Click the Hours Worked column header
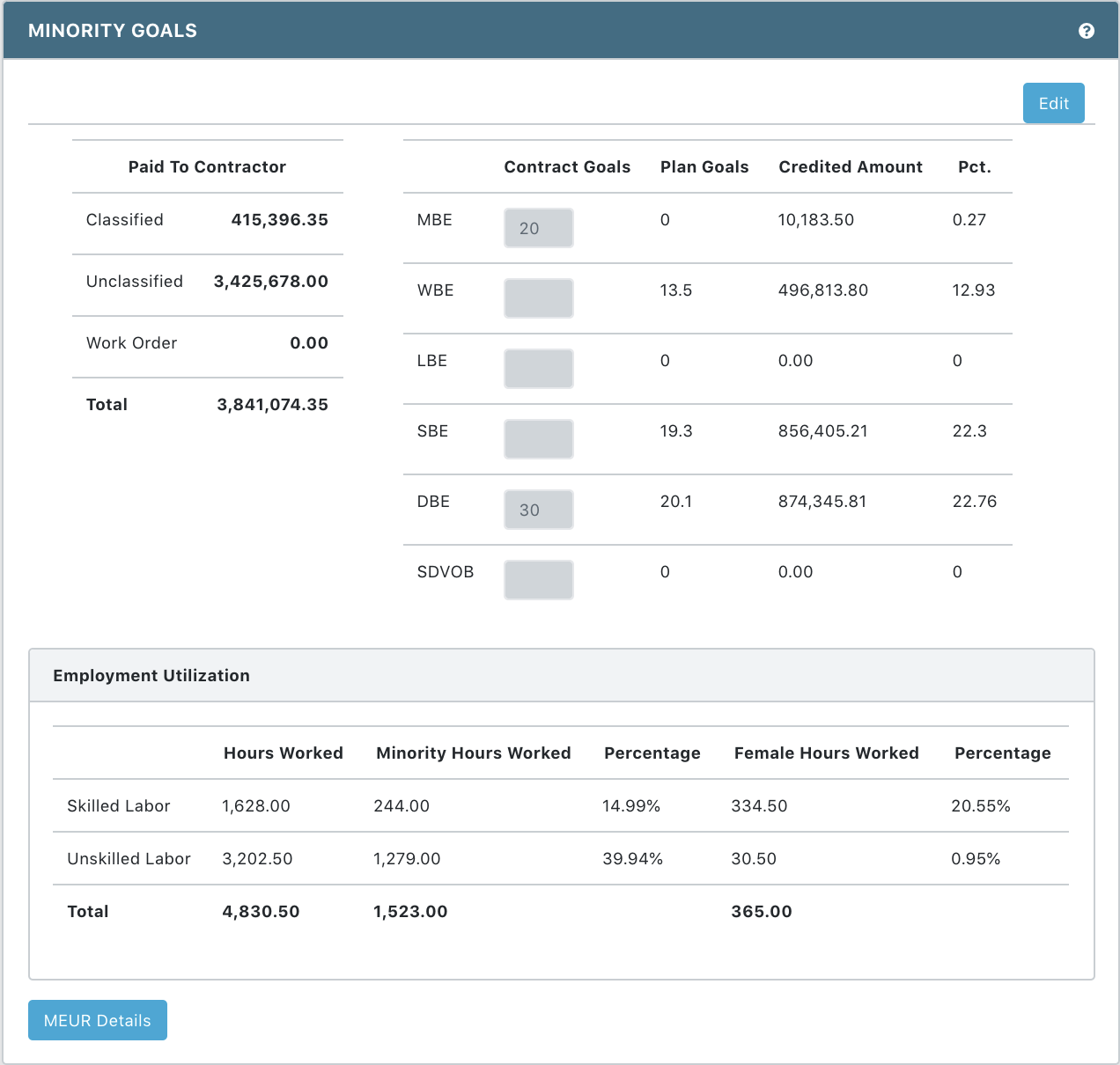 (284, 753)
